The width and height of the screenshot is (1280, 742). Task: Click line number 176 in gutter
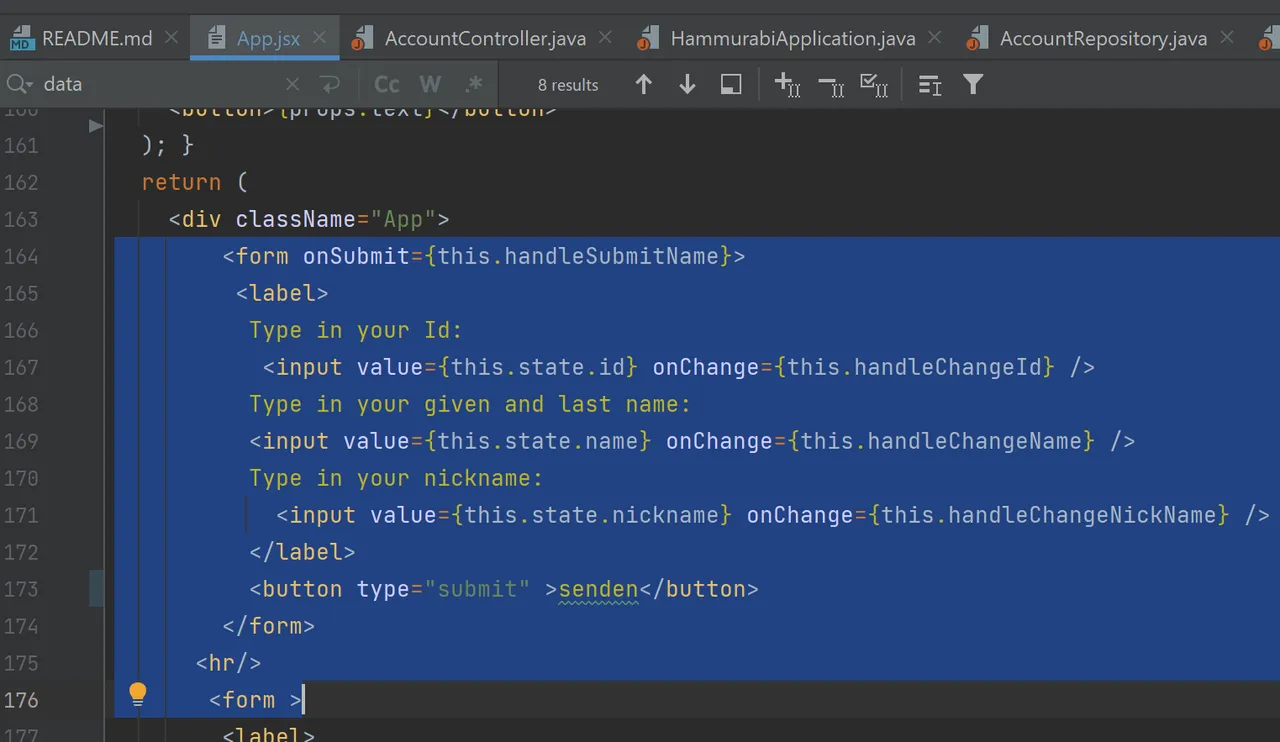tap(21, 700)
